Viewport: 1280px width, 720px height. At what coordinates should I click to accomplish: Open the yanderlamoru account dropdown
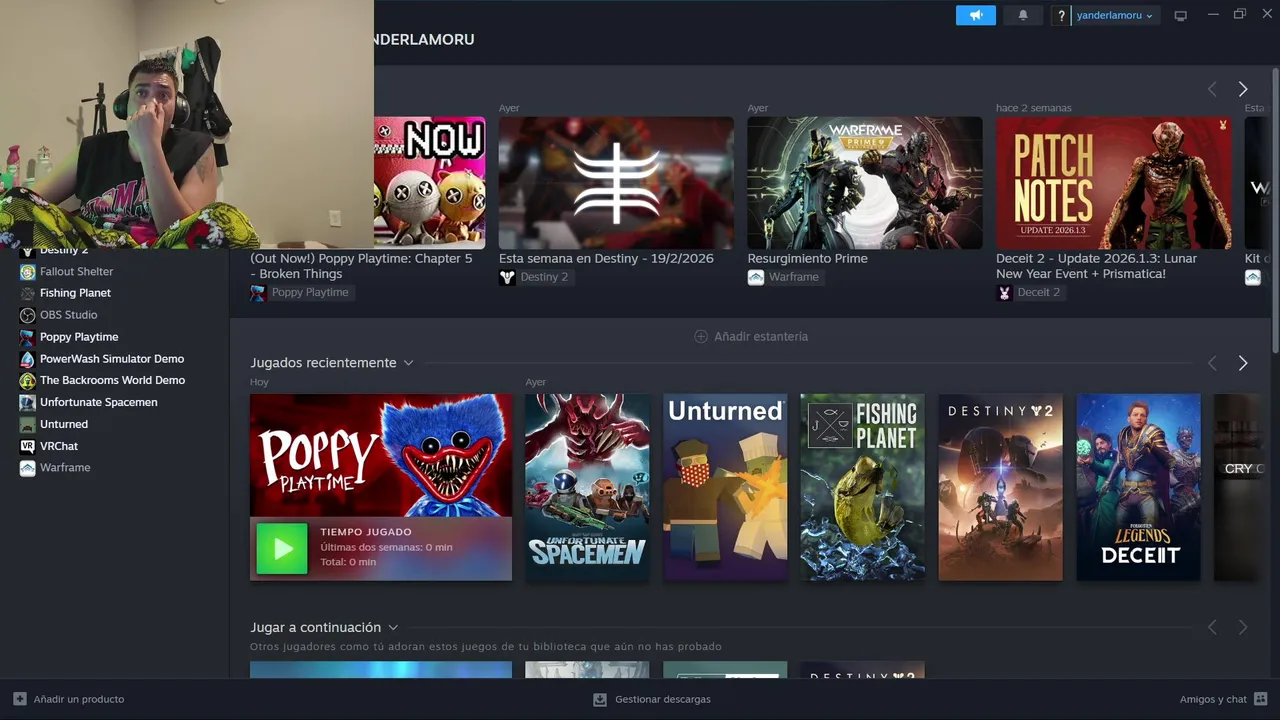coord(1115,16)
